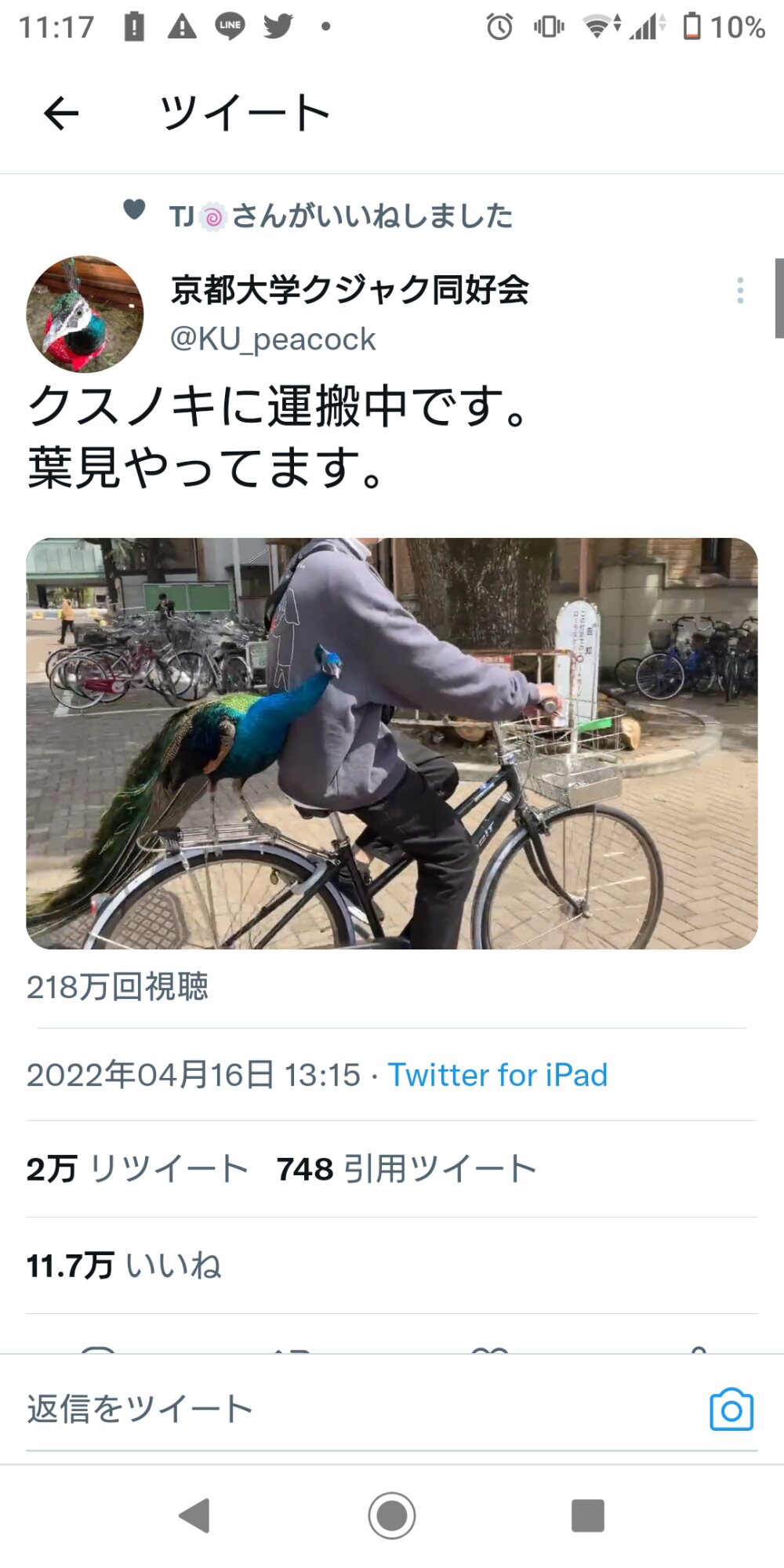Screen dimensions: 784x1568
Task: Tap the camera icon in reply bar
Action: [x=731, y=1409]
